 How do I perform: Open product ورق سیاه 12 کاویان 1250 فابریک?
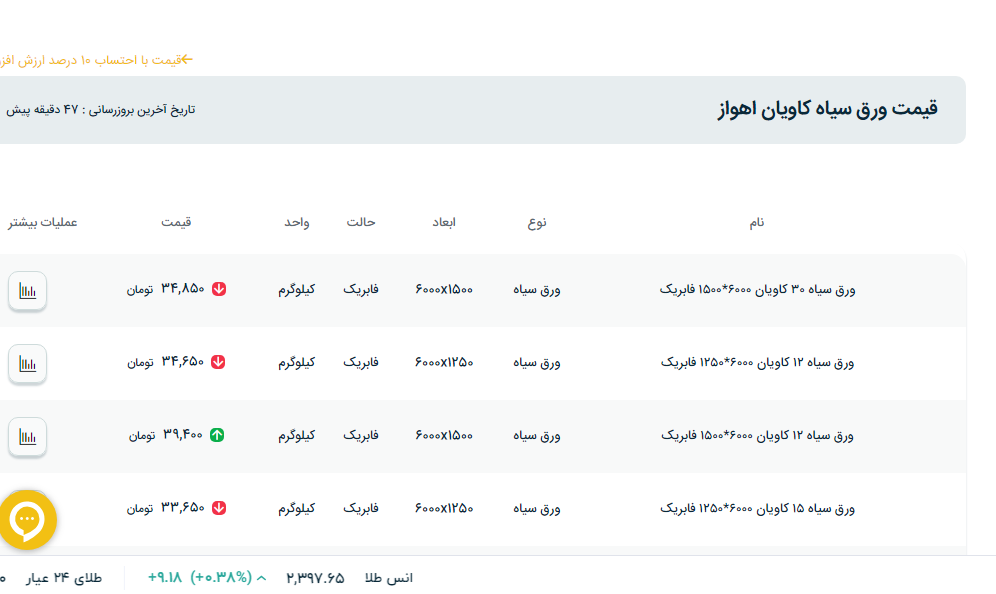(x=757, y=362)
